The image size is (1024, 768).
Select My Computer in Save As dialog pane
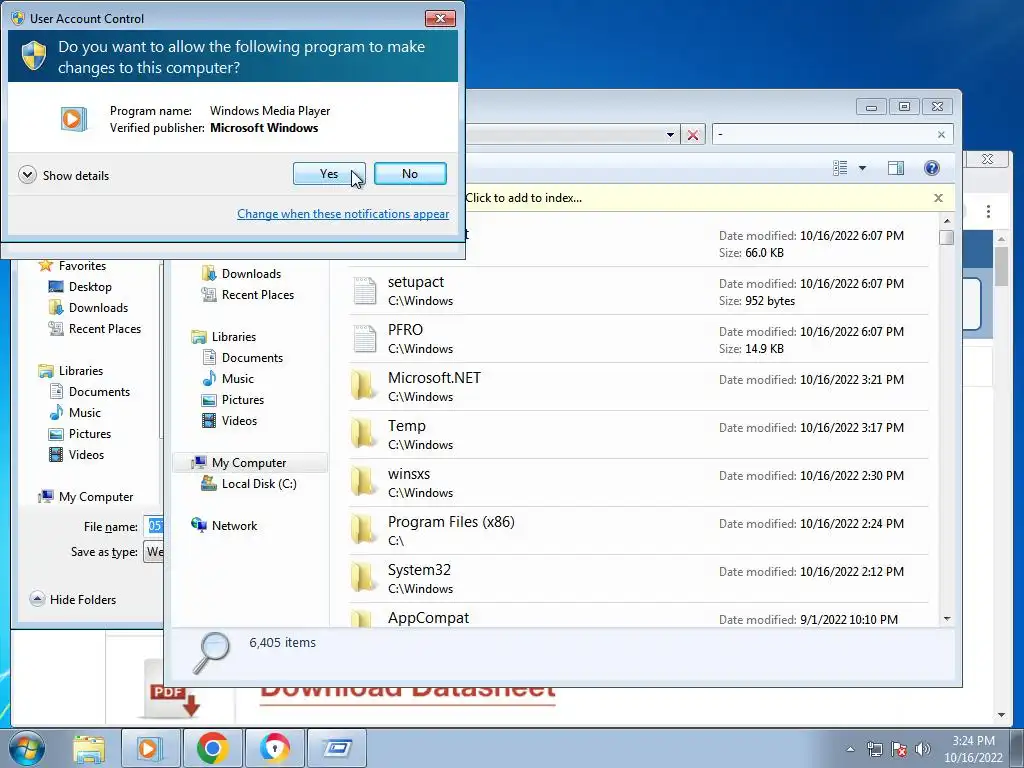click(86, 497)
